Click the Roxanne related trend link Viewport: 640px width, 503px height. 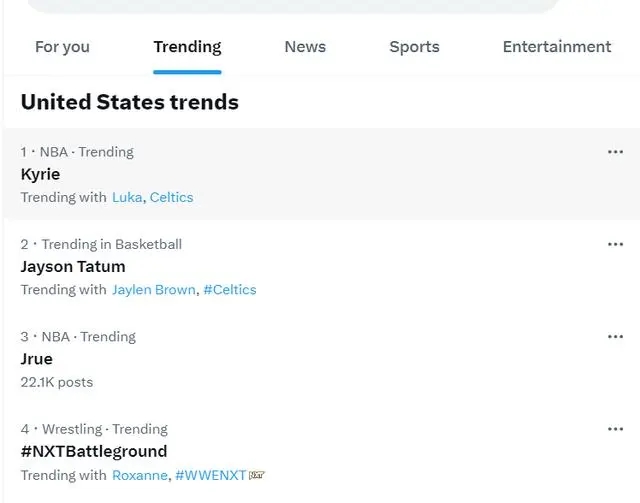pos(140,475)
